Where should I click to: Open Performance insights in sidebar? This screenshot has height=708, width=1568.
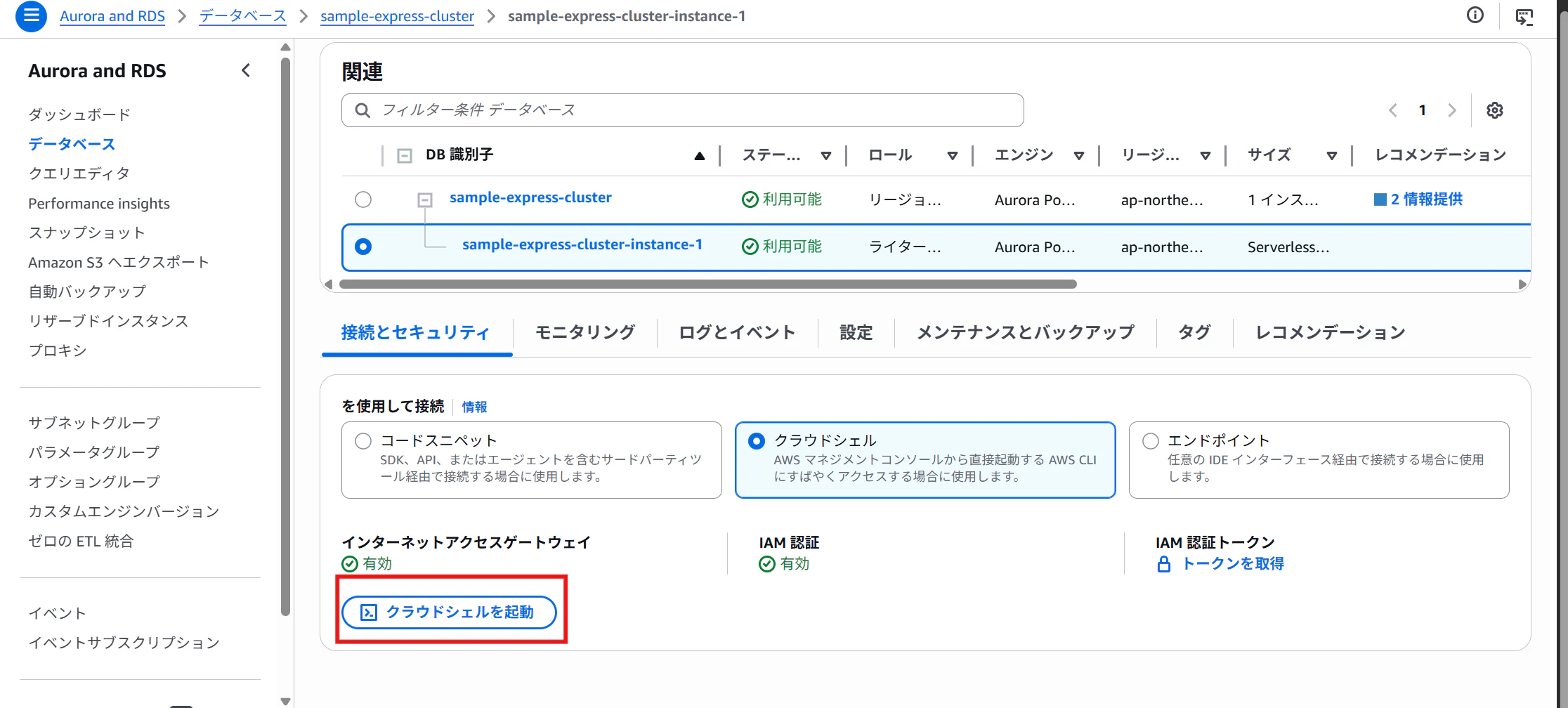tap(99, 203)
